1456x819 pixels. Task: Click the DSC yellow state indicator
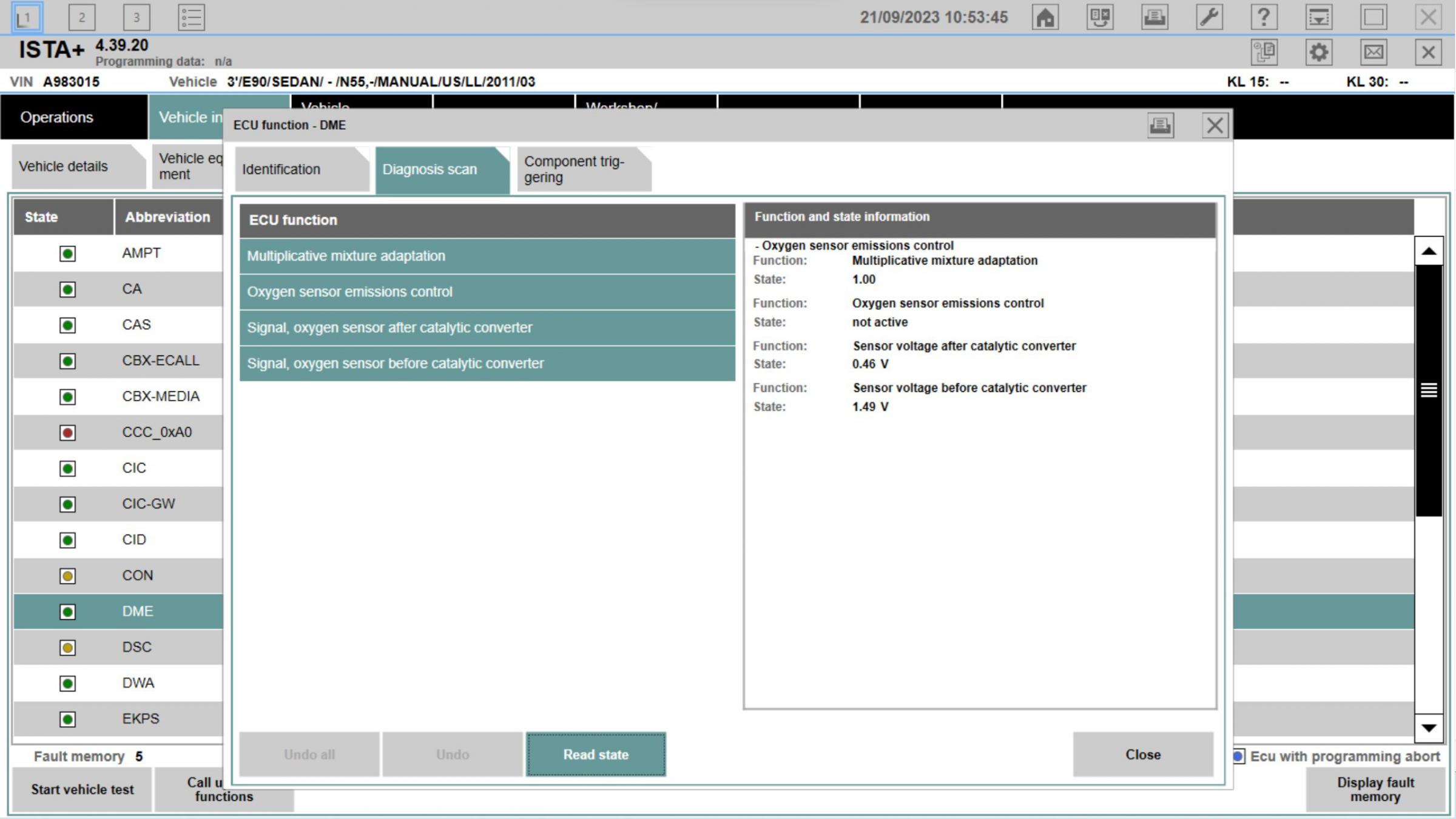pos(67,647)
